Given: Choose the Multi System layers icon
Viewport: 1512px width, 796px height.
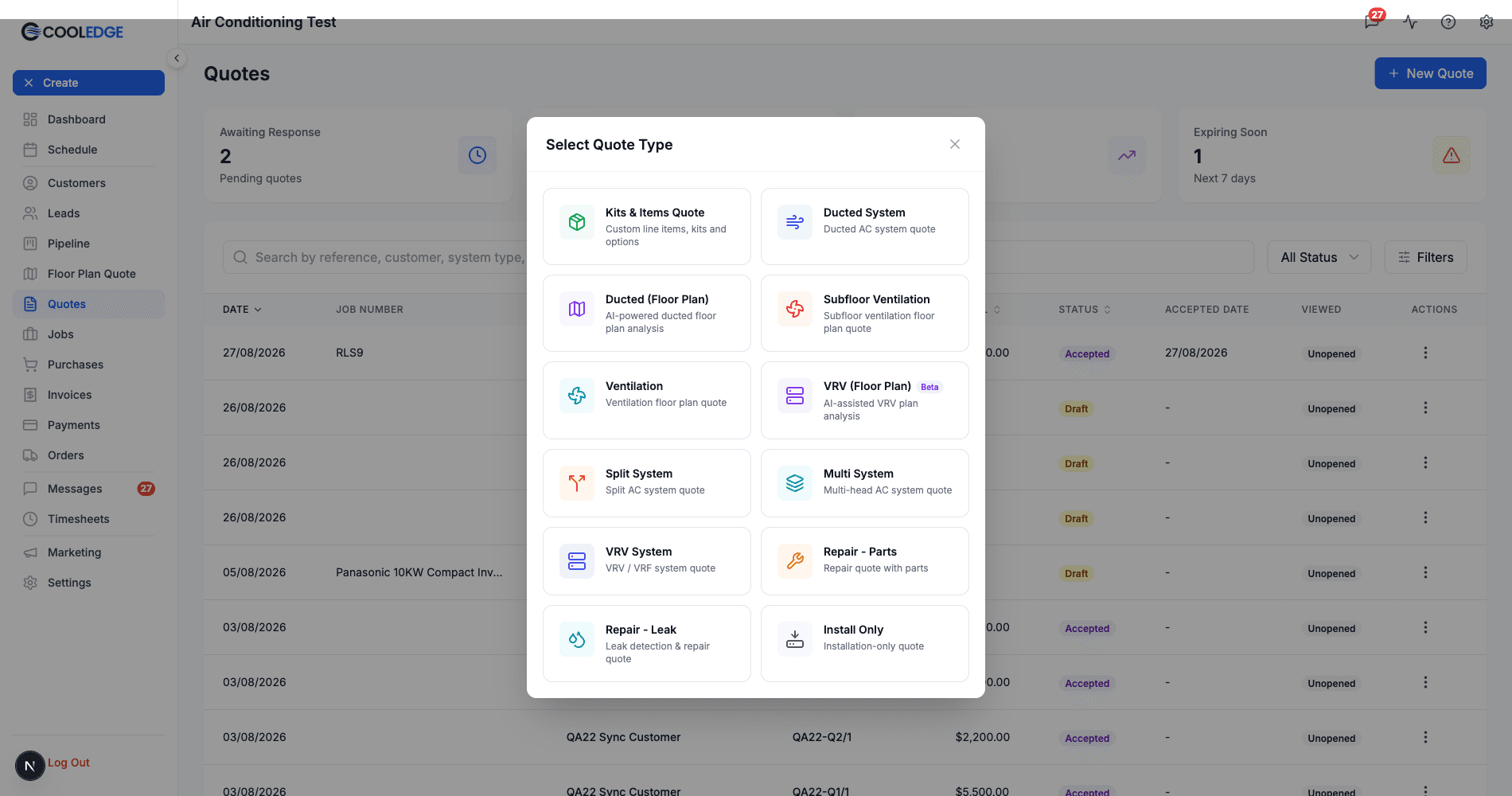Looking at the screenshot, I should coord(795,483).
